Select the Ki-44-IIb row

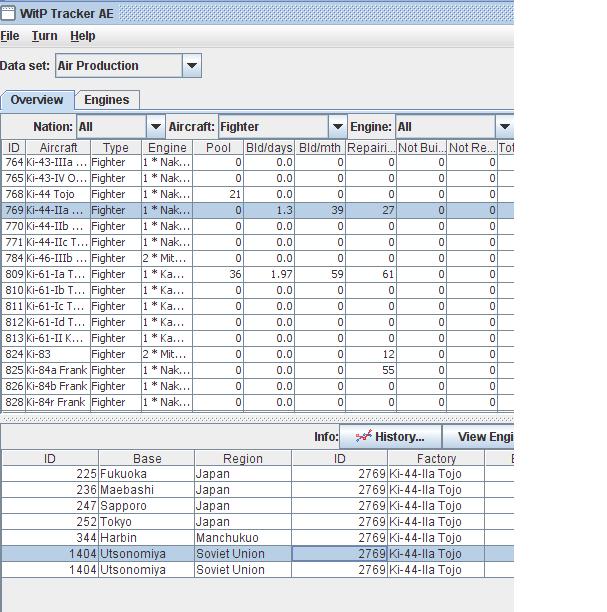257,226
